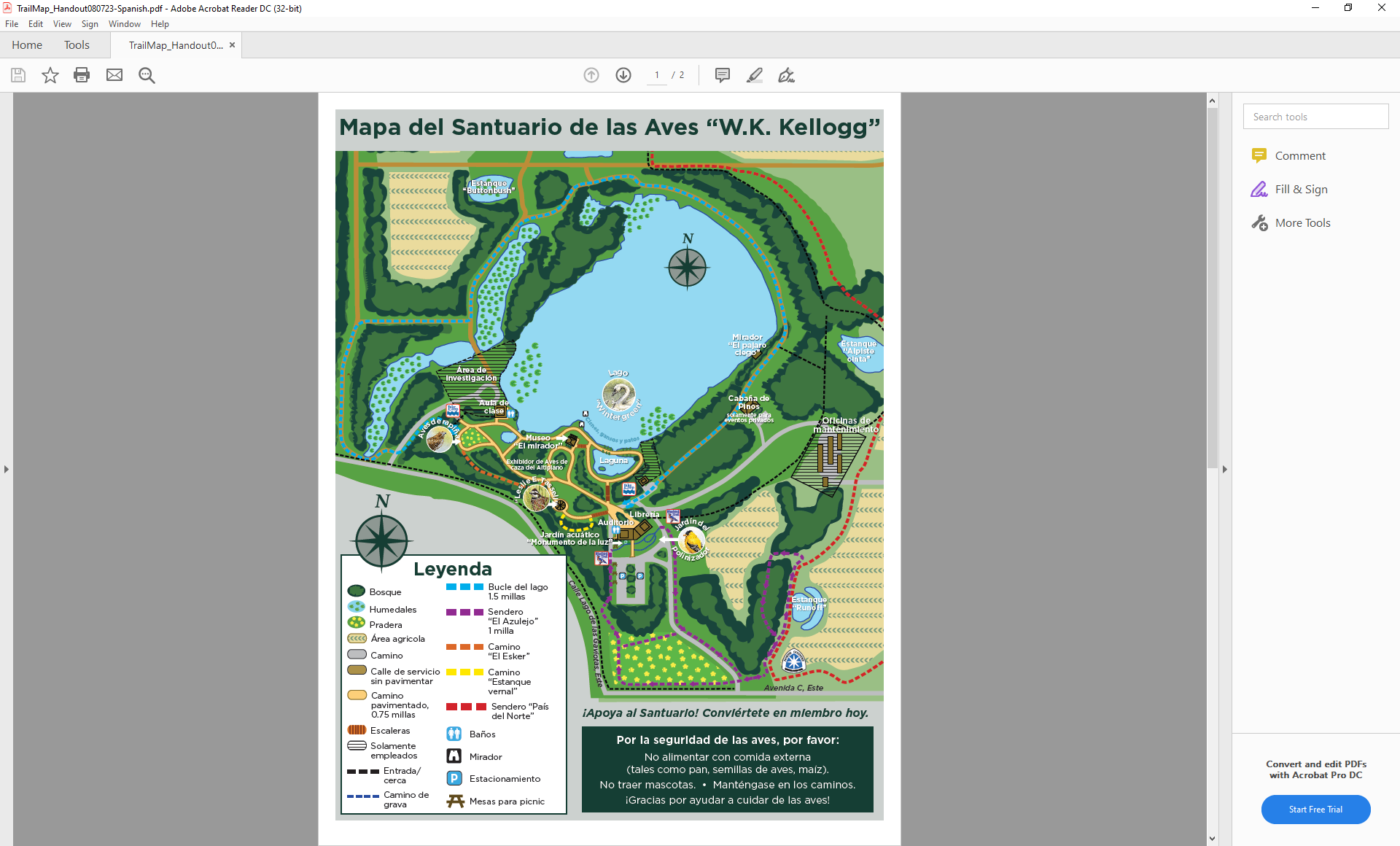Go to next page arrow
Image resolution: width=1400 pixels, height=846 pixels.
[x=623, y=75]
